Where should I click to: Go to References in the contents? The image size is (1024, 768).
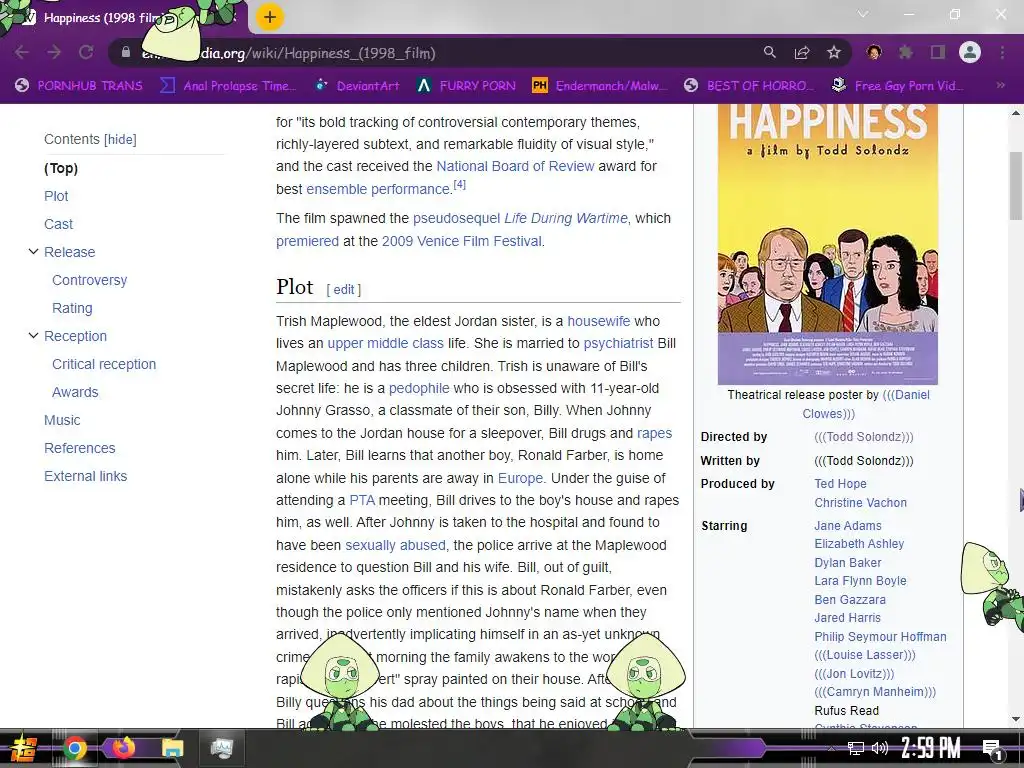pos(80,449)
